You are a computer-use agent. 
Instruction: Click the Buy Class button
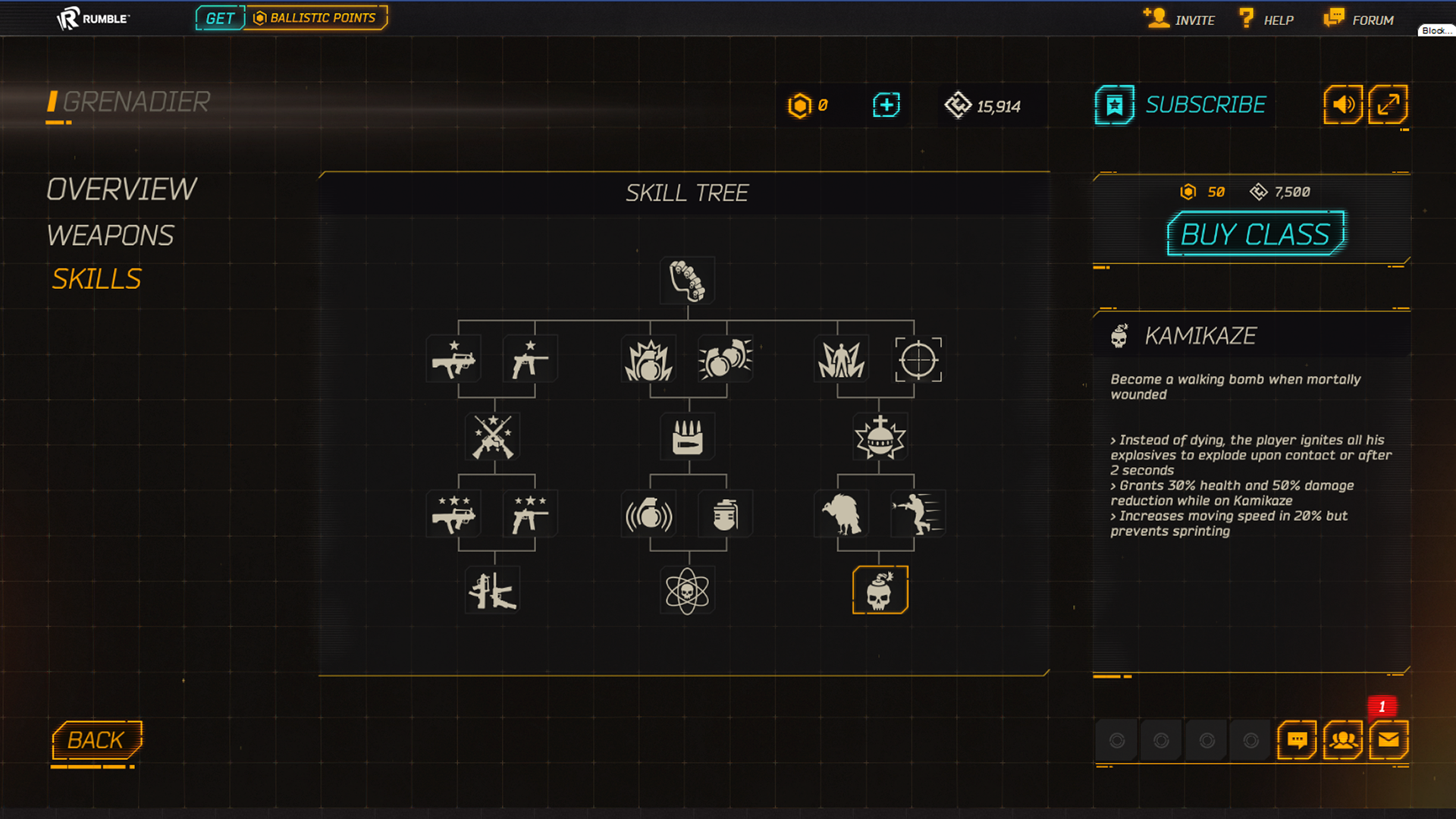tap(1256, 234)
